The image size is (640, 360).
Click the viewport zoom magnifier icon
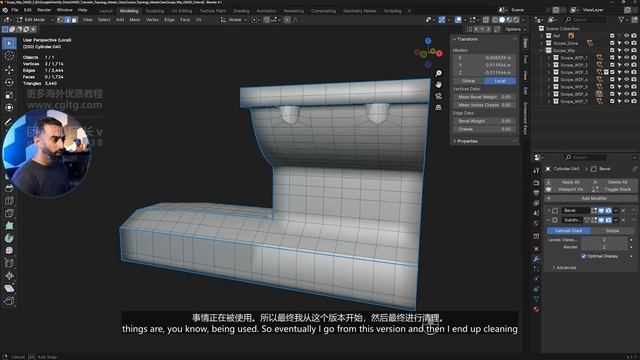point(438,73)
